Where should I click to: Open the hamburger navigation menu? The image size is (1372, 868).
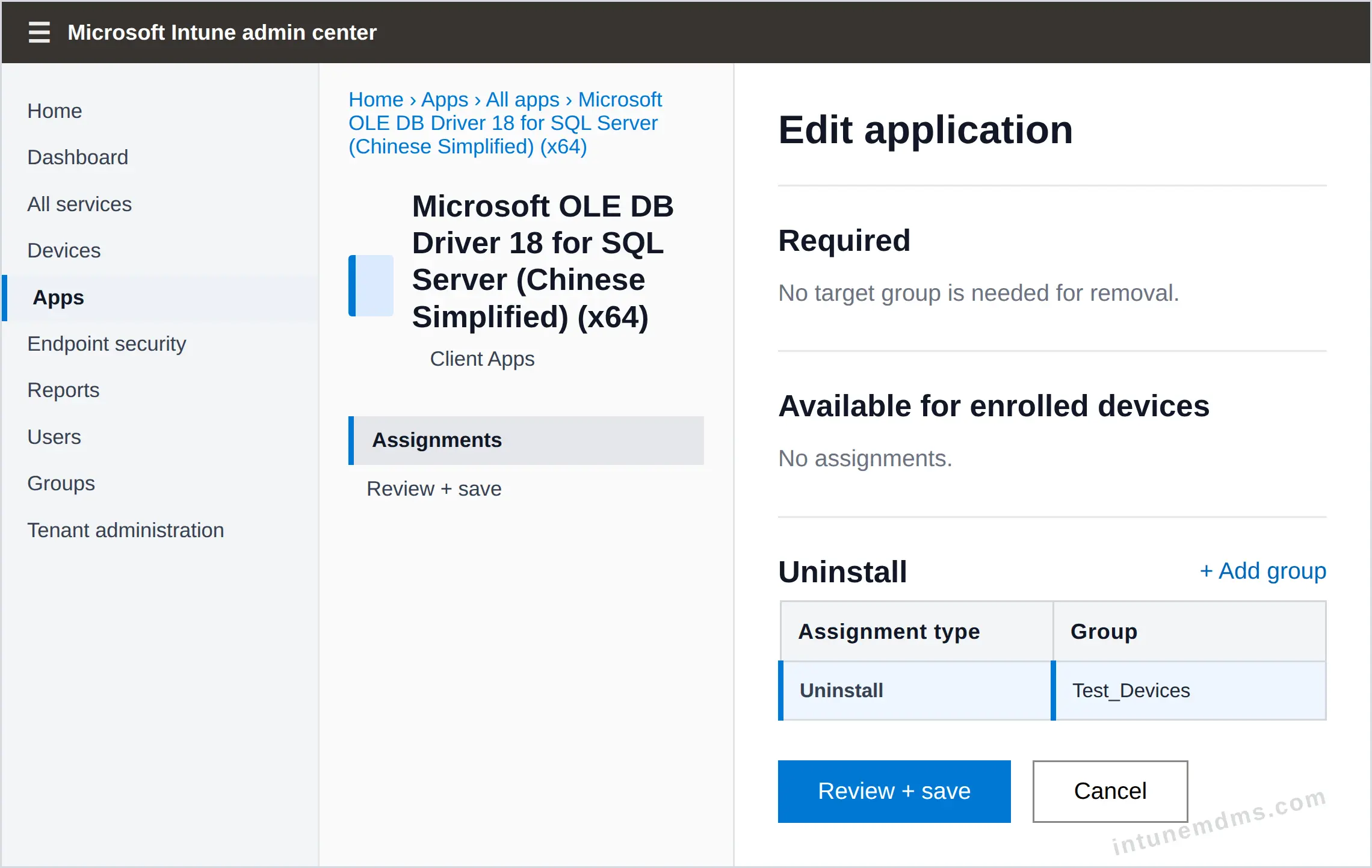click(39, 32)
